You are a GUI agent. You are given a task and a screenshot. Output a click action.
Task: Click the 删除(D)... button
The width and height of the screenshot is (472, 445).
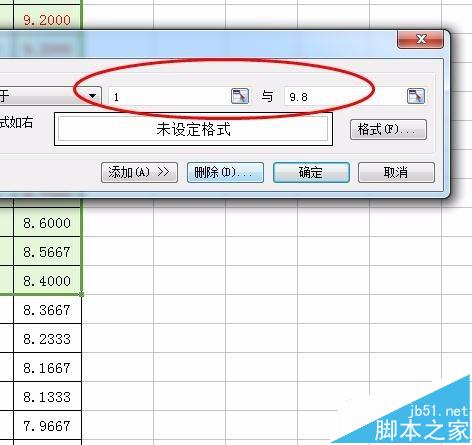point(225,172)
